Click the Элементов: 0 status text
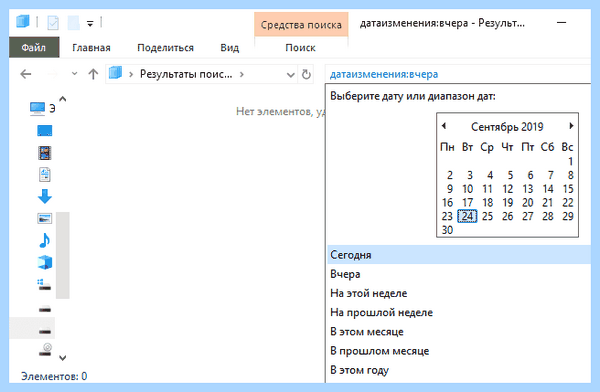Image resolution: width=600 pixels, height=392 pixels. (x=54, y=376)
